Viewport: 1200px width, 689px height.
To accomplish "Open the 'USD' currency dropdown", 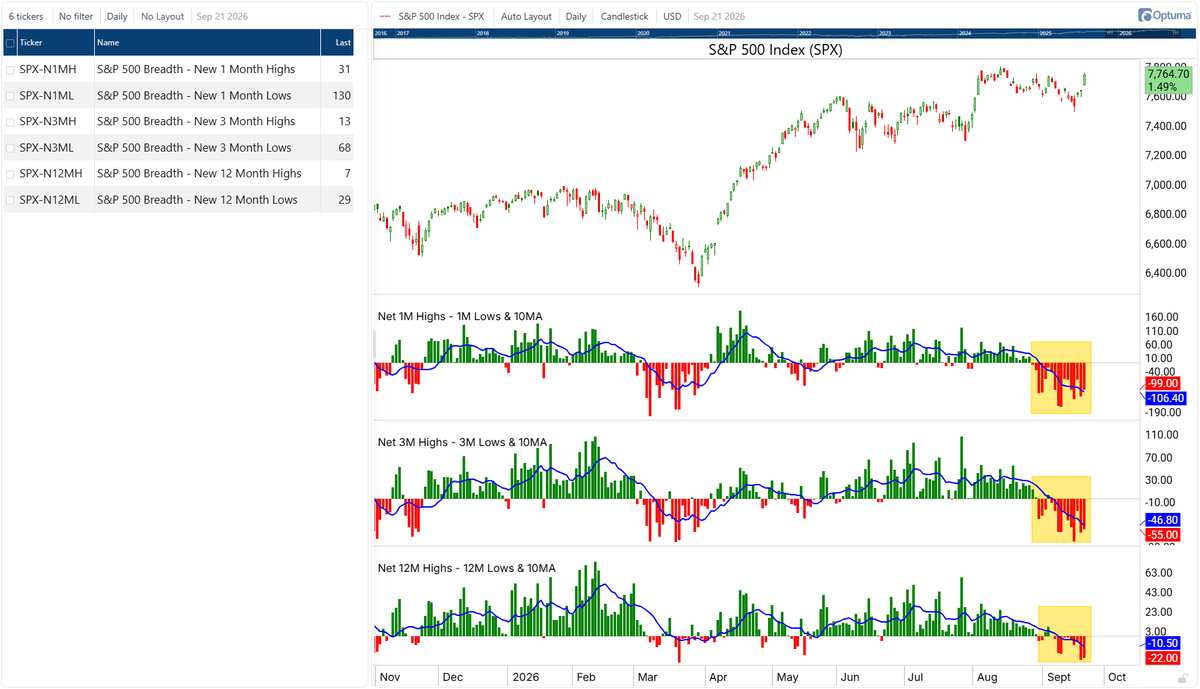I will [x=672, y=17].
